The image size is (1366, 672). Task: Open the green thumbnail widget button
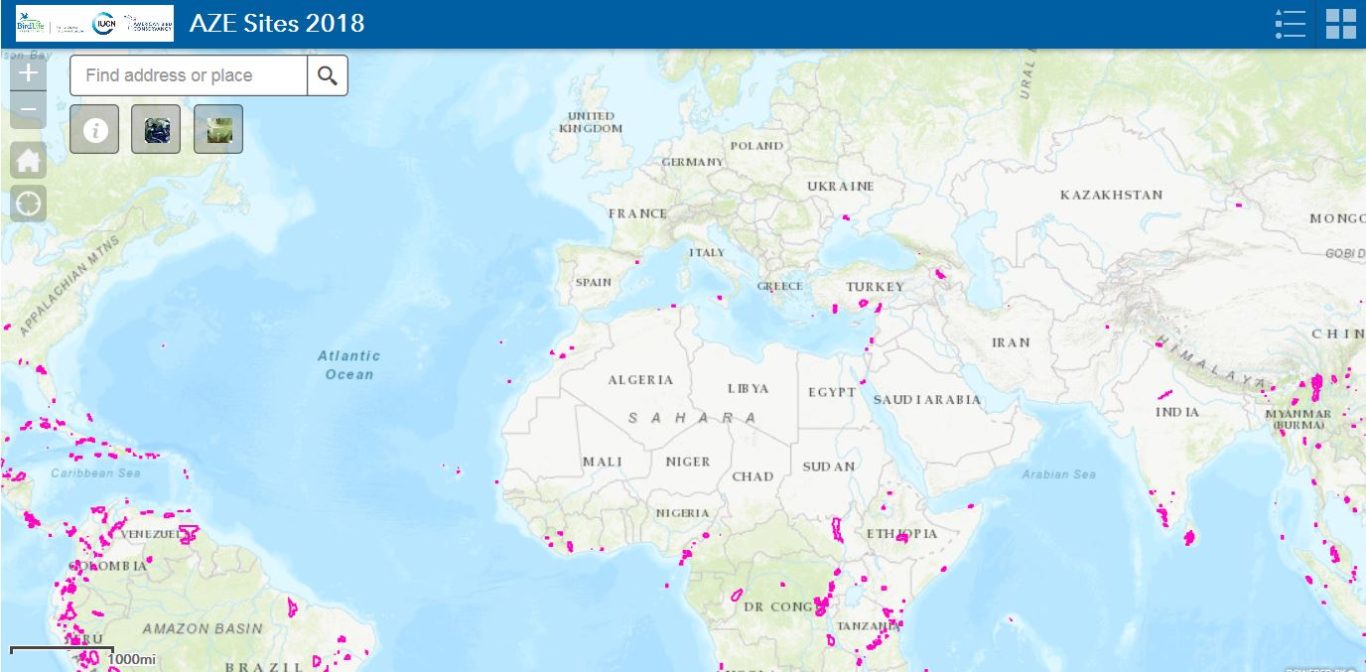click(218, 130)
